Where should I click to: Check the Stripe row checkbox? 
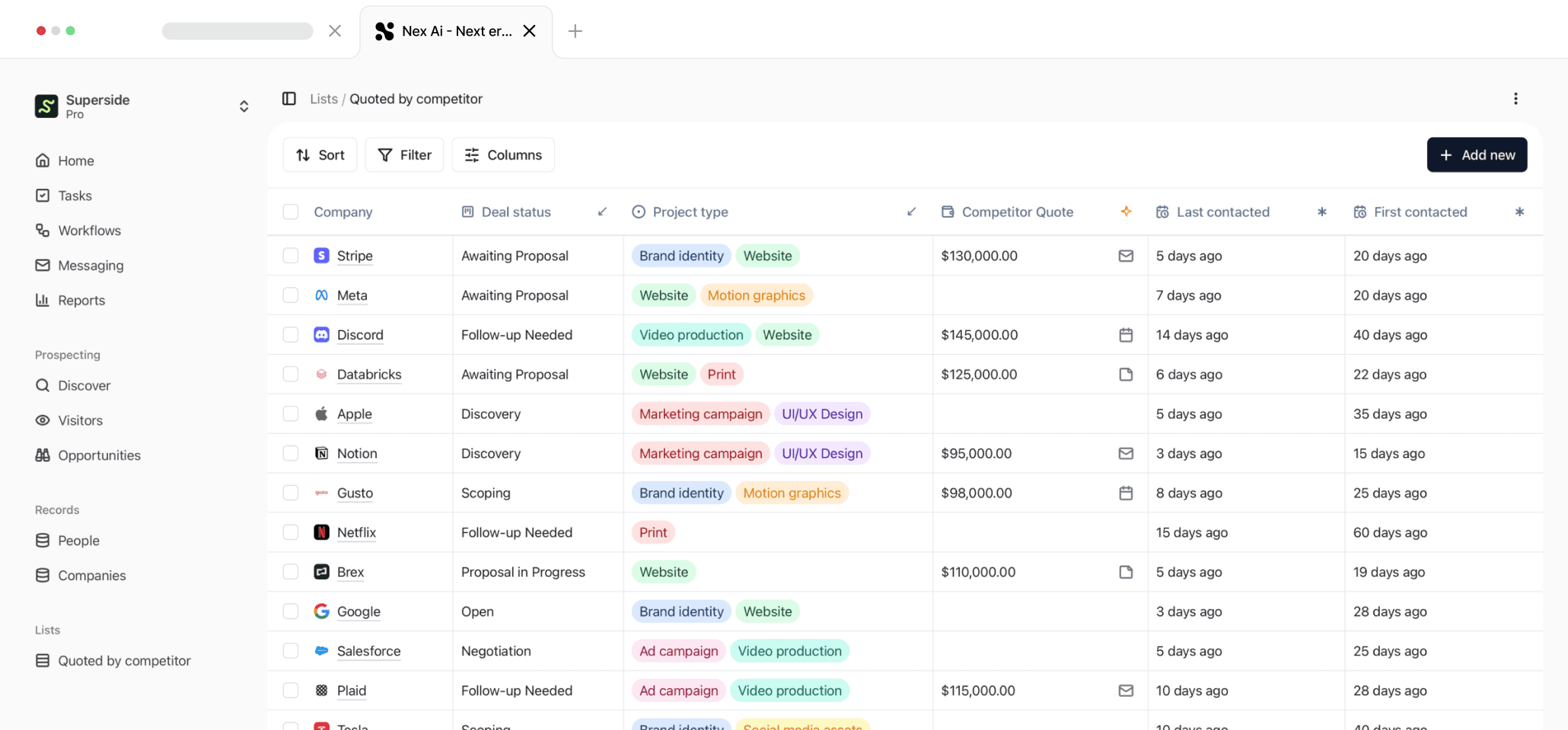point(290,255)
